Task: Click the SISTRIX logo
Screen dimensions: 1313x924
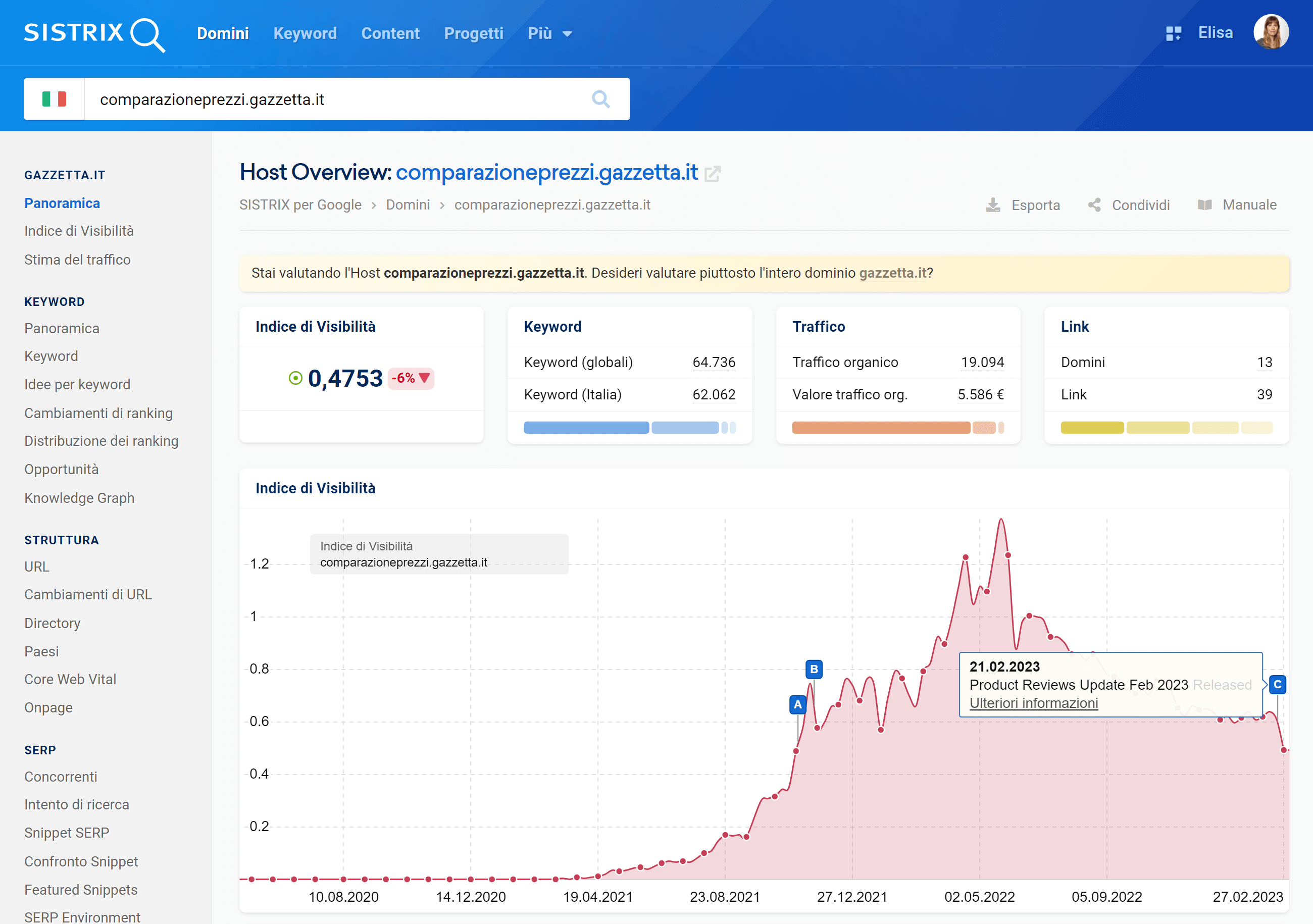Action: coord(94,34)
